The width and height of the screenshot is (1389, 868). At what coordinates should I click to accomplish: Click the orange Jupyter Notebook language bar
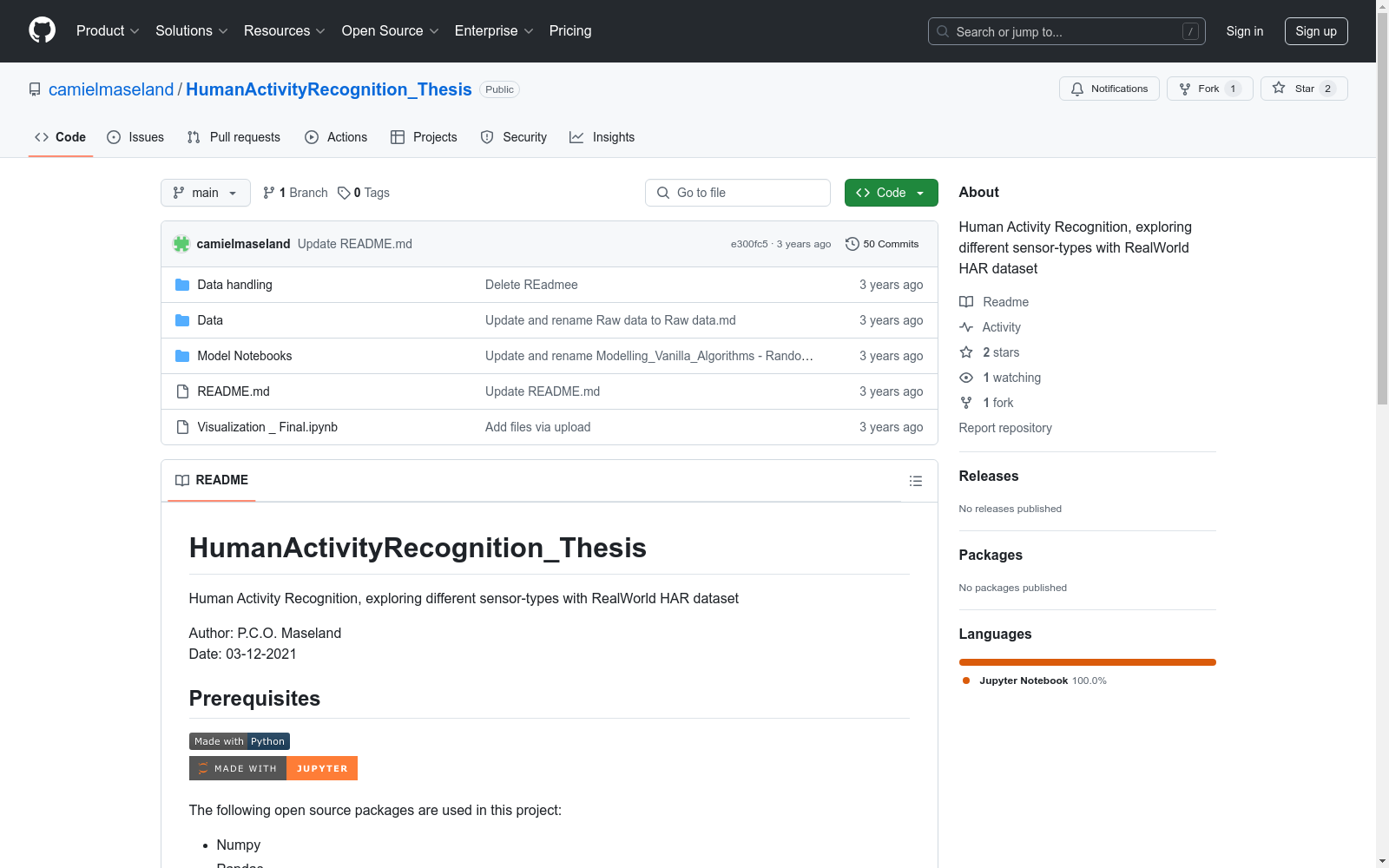coord(1087,662)
